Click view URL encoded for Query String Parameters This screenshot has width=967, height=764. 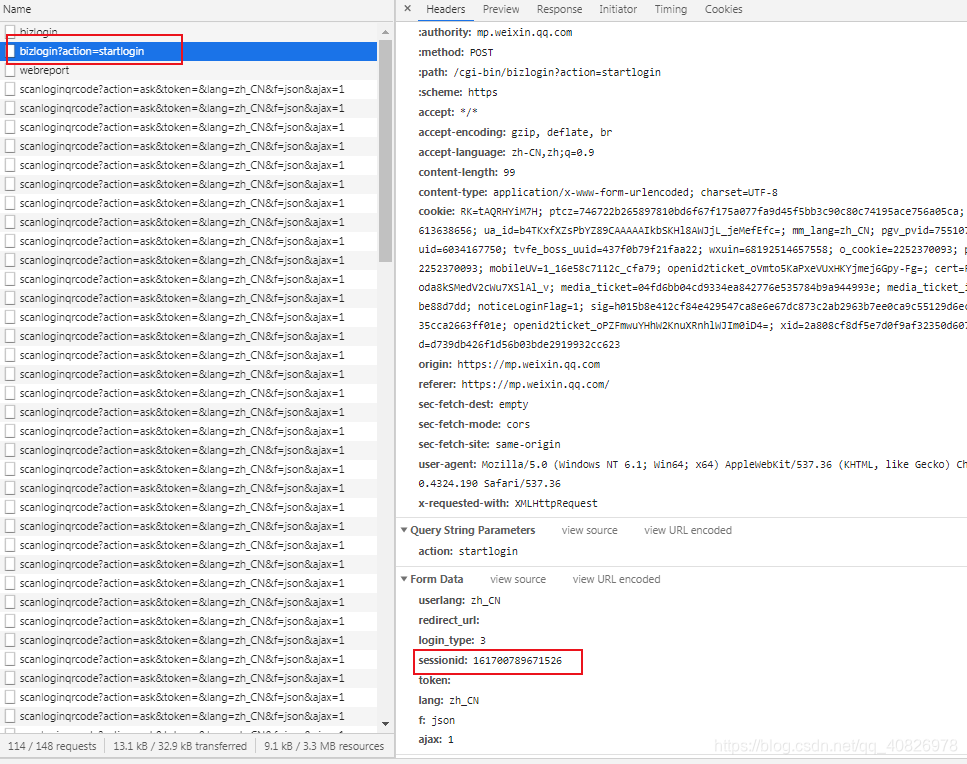[x=688, y=530]
